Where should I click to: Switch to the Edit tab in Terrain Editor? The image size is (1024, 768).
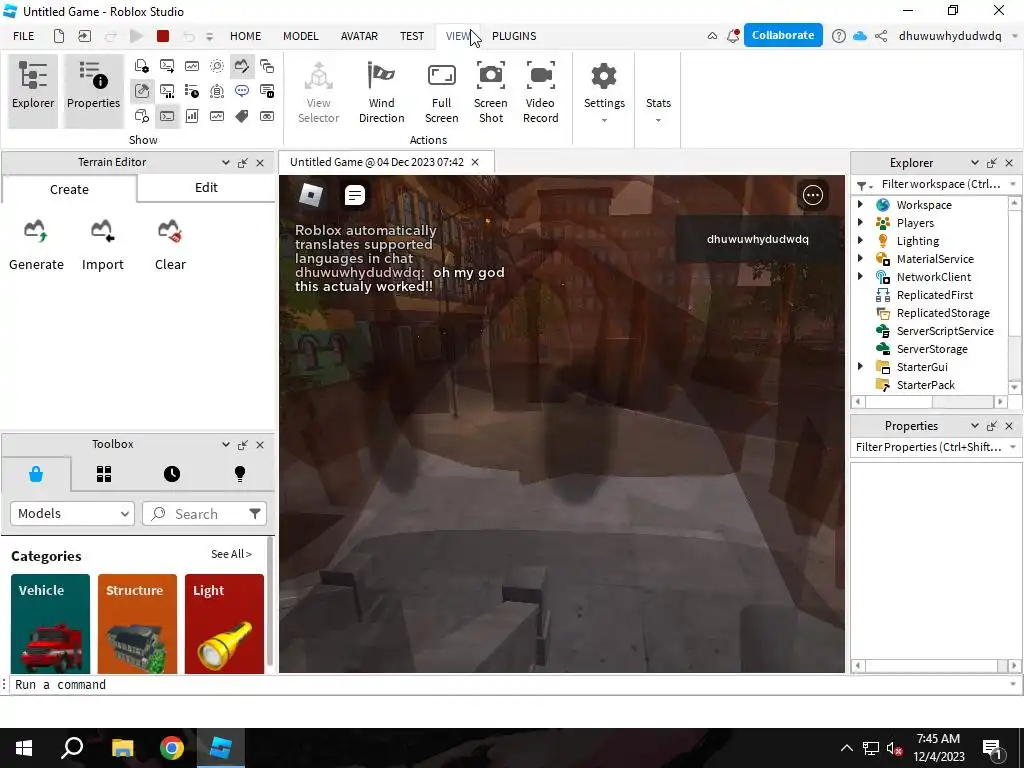[x=206, y=188]
